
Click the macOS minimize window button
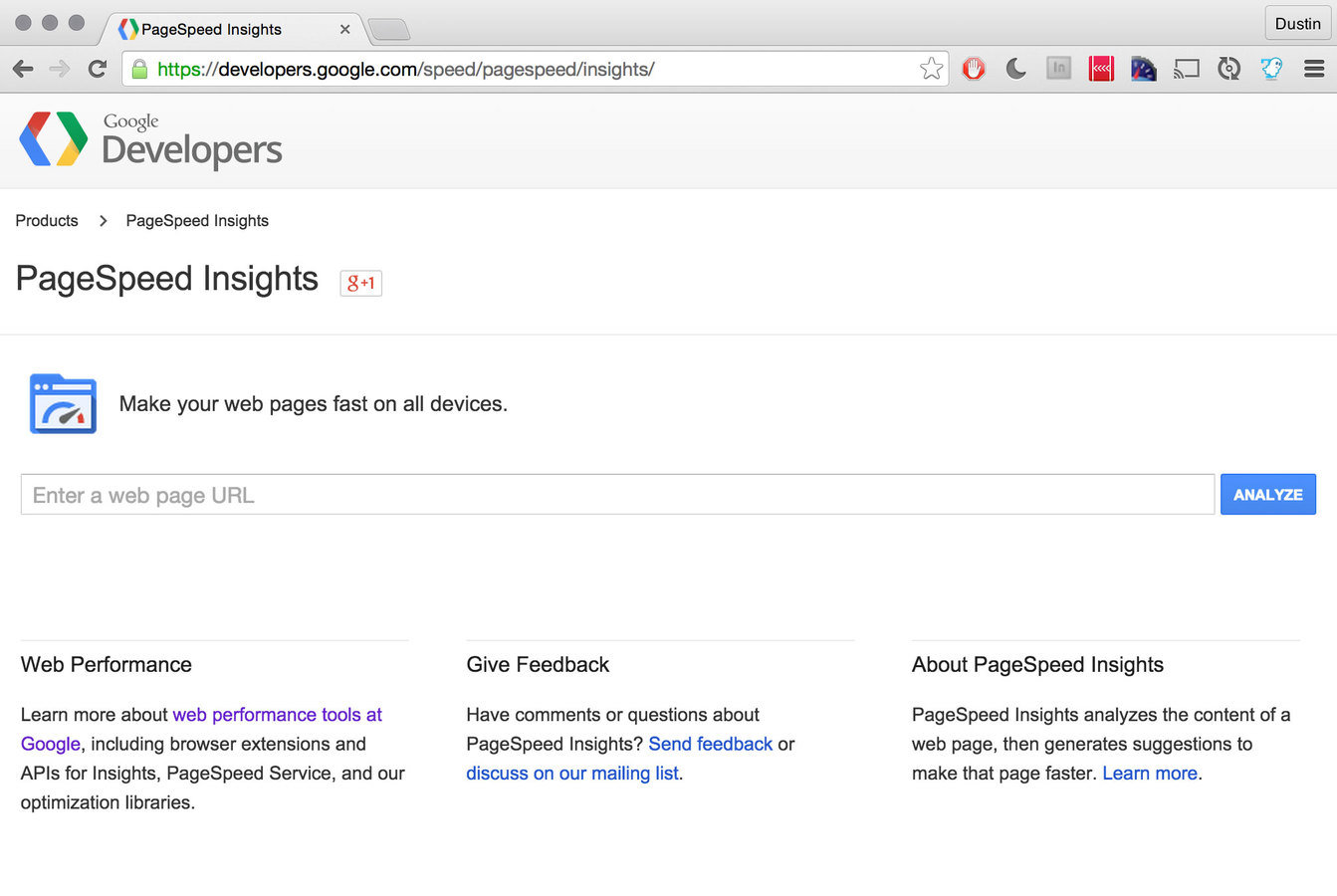(50, 23)
